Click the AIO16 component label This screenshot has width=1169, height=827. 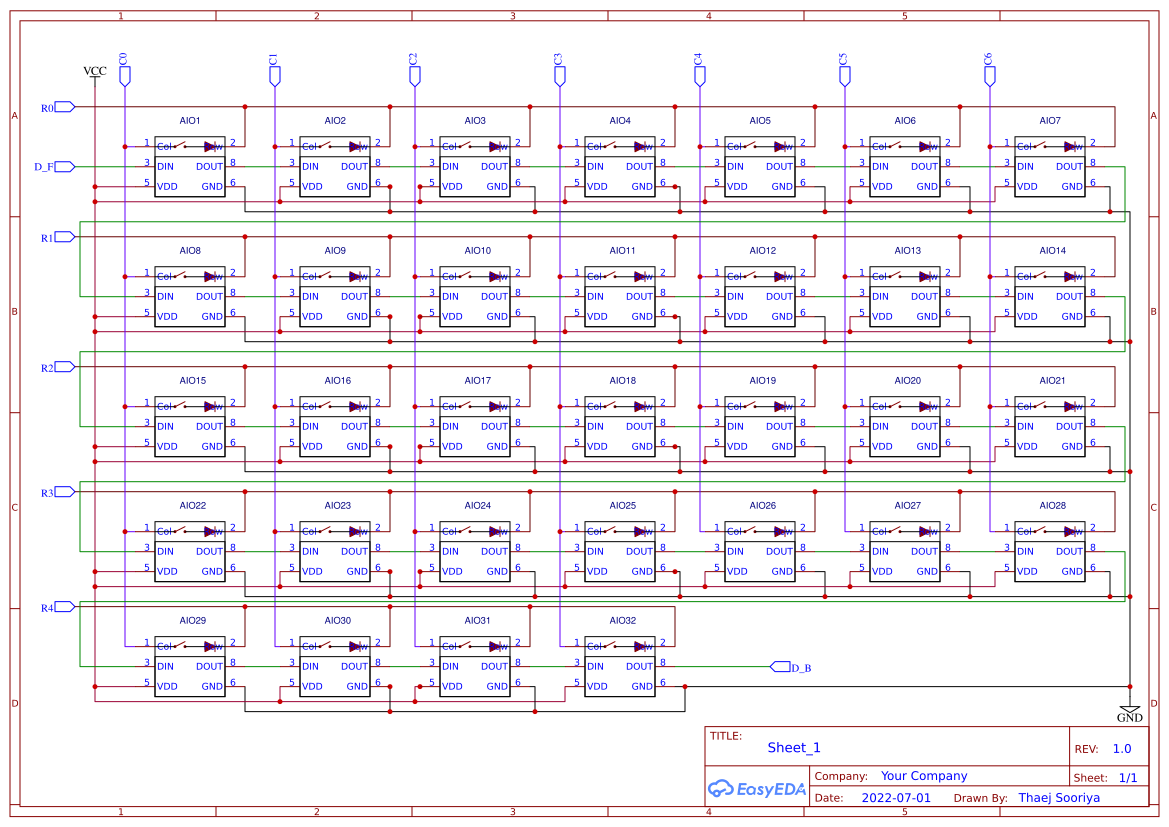click(337, 380)
